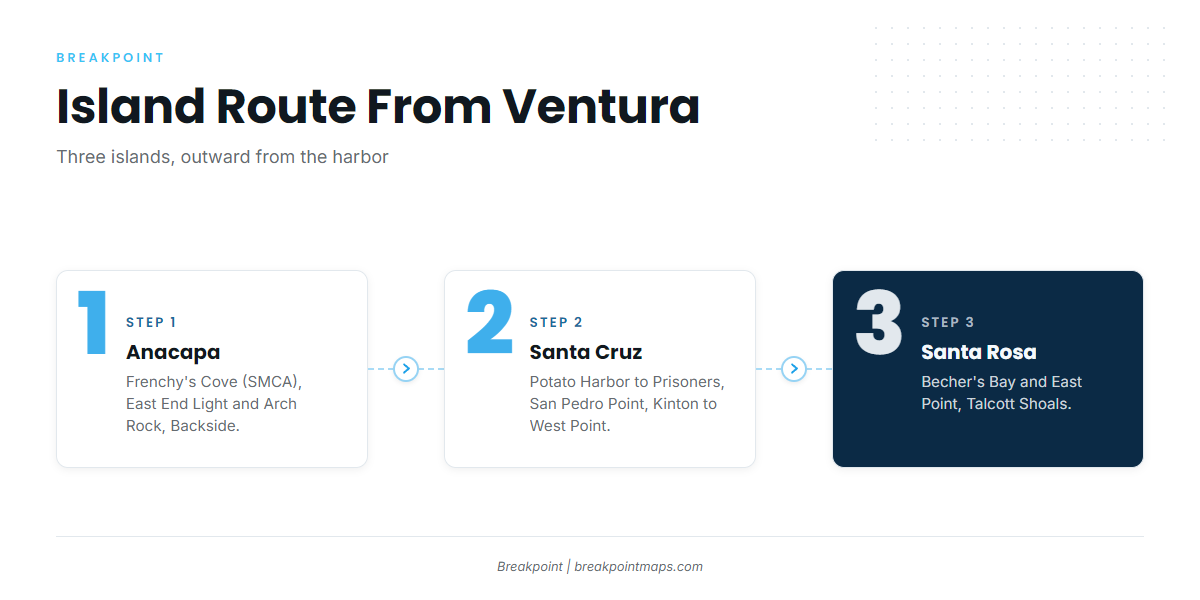The height and width of the screenshot is (600, 1200).
Task: Click the large number 2 graphic
Action: click(x=490, y=323)
